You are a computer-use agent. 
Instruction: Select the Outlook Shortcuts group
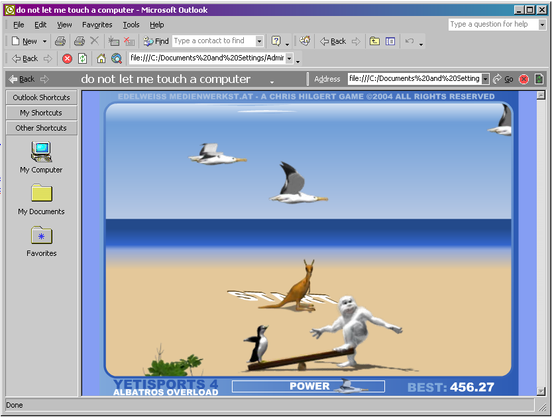pos(41,97)
